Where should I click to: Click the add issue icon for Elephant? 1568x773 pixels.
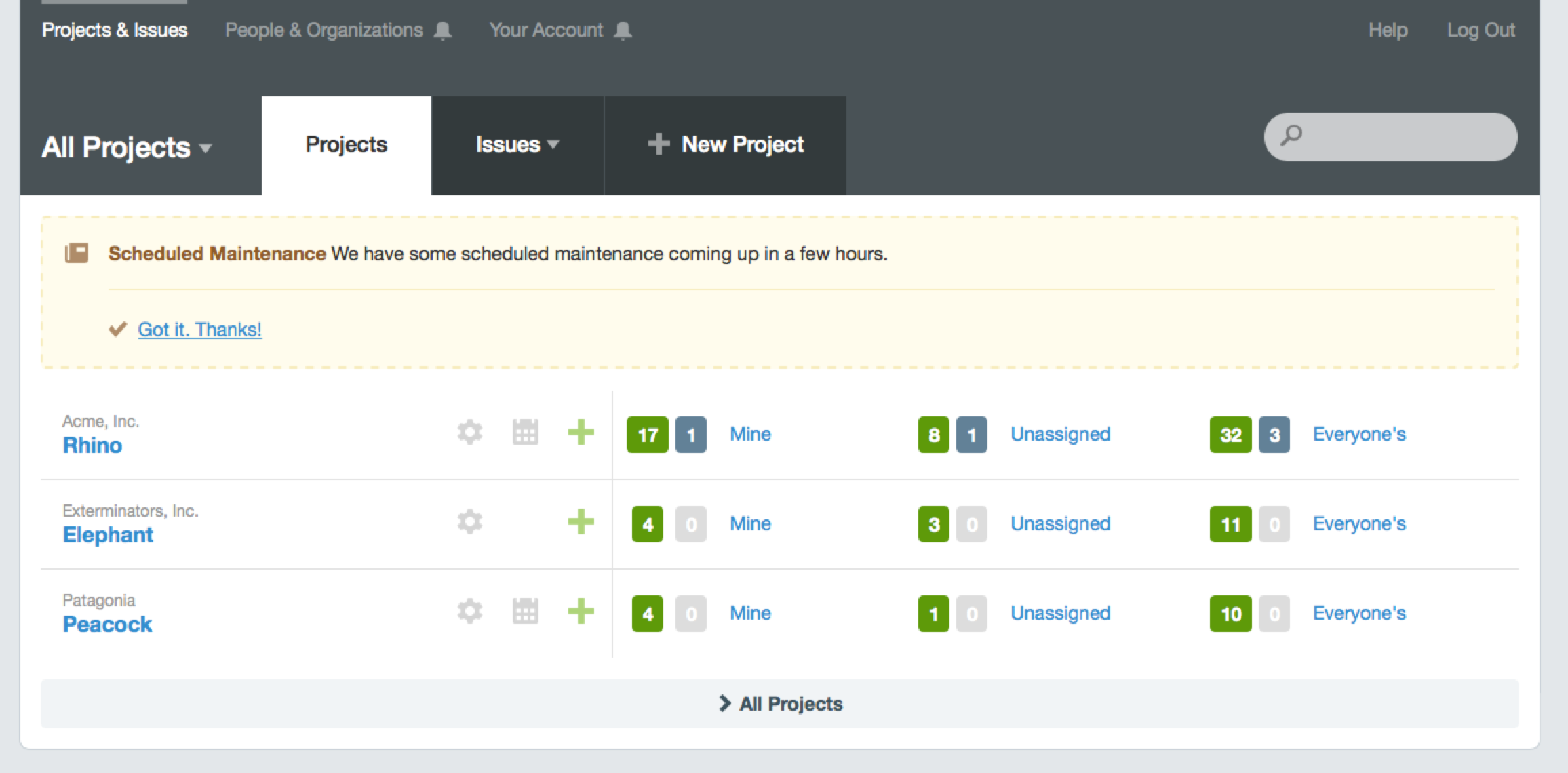point(581,523)
